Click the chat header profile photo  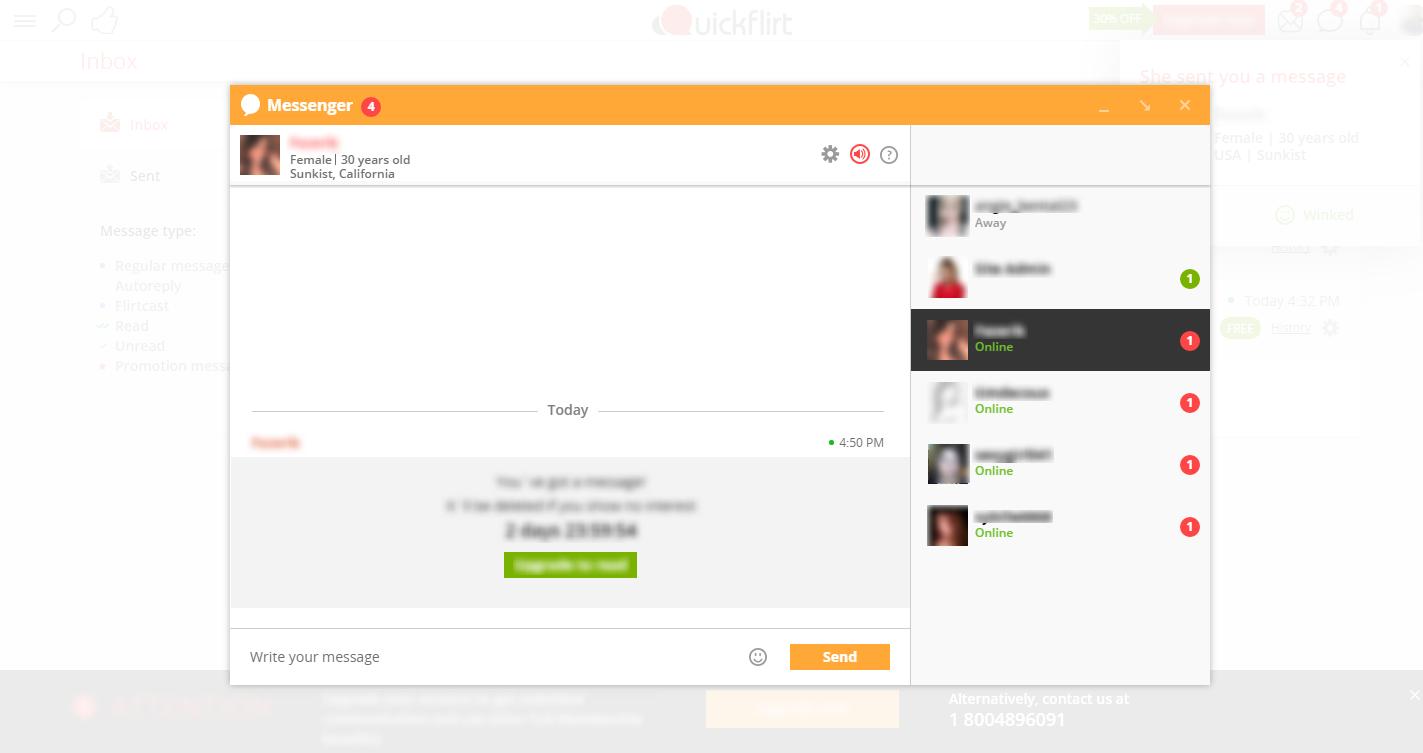(260, 155)
